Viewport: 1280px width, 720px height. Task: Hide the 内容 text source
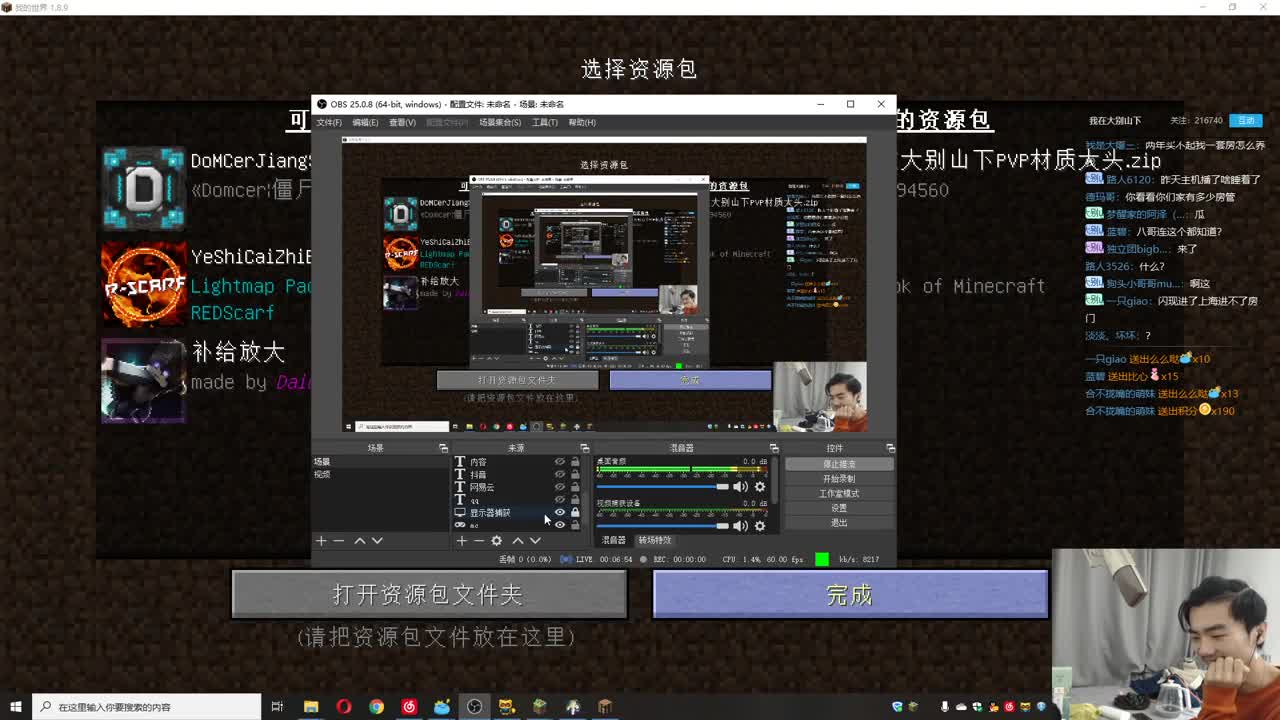point(560,462)
